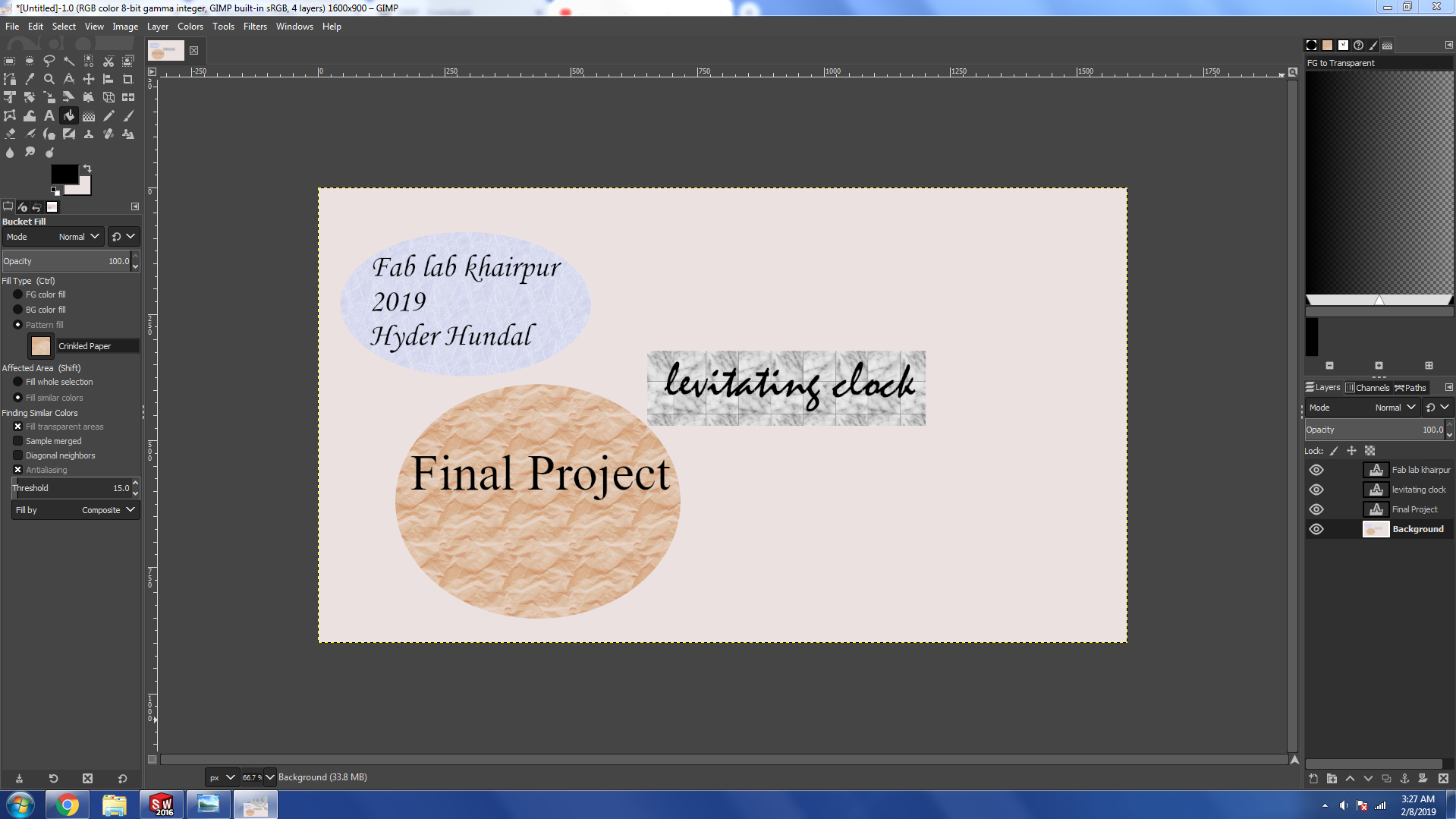Open the layer Mode dropdown
This screenshot has width=1456, height=819.
pyautogui.click(x=1363, y=408)
